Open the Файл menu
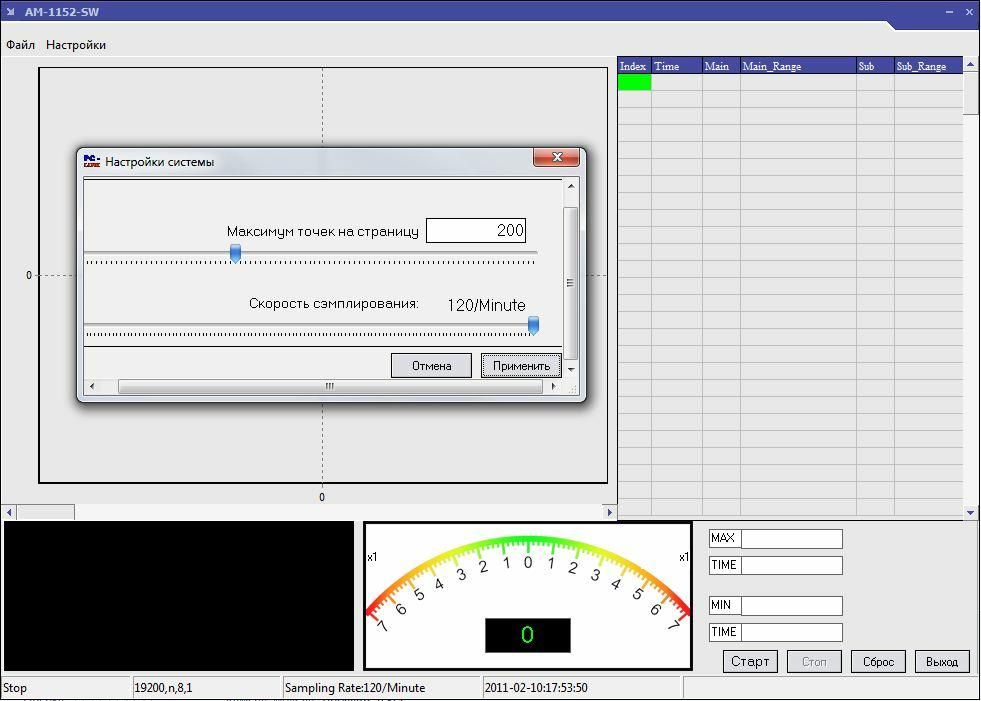This screenshot has height=701, width=981. [x=20, y=45]
